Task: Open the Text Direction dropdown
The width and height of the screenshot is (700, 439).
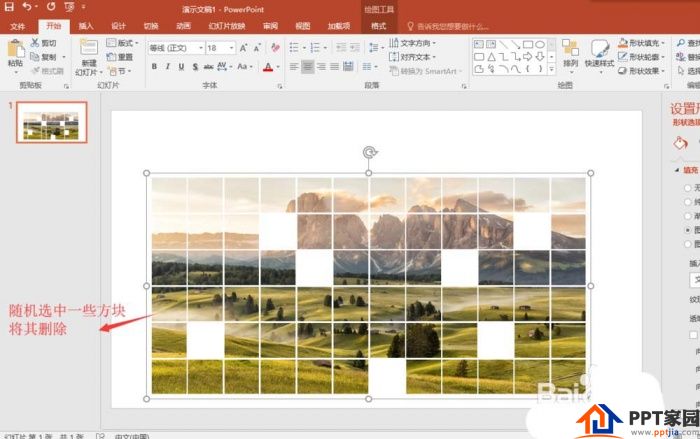Action: coord(412,43)
